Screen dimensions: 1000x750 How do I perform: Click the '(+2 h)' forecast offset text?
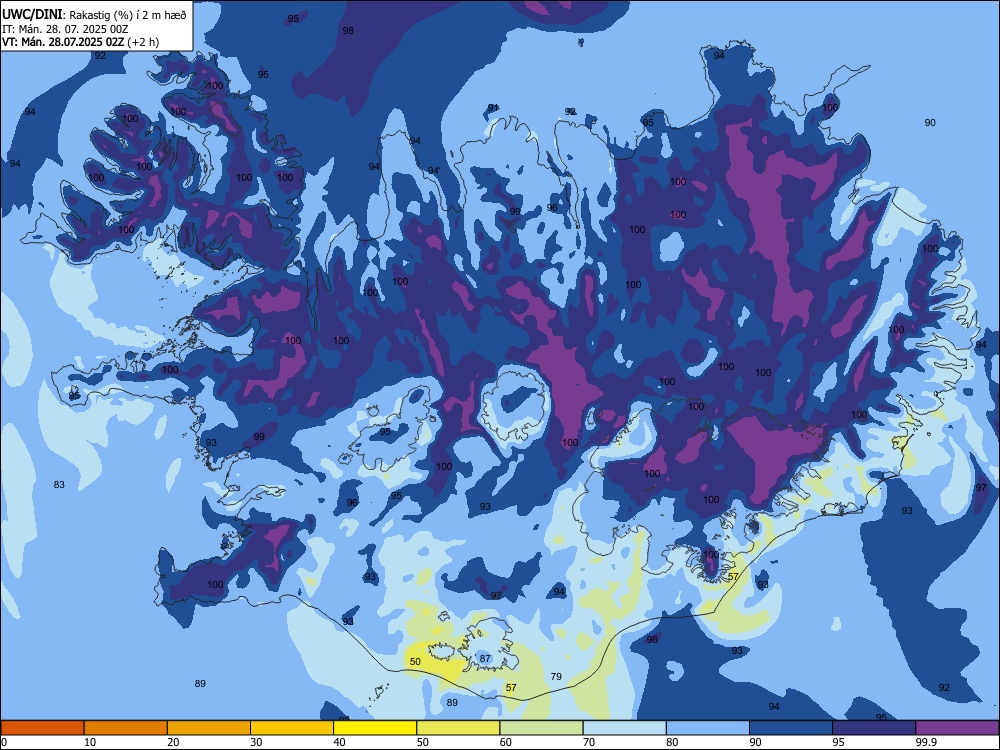(x=143, y=42)
